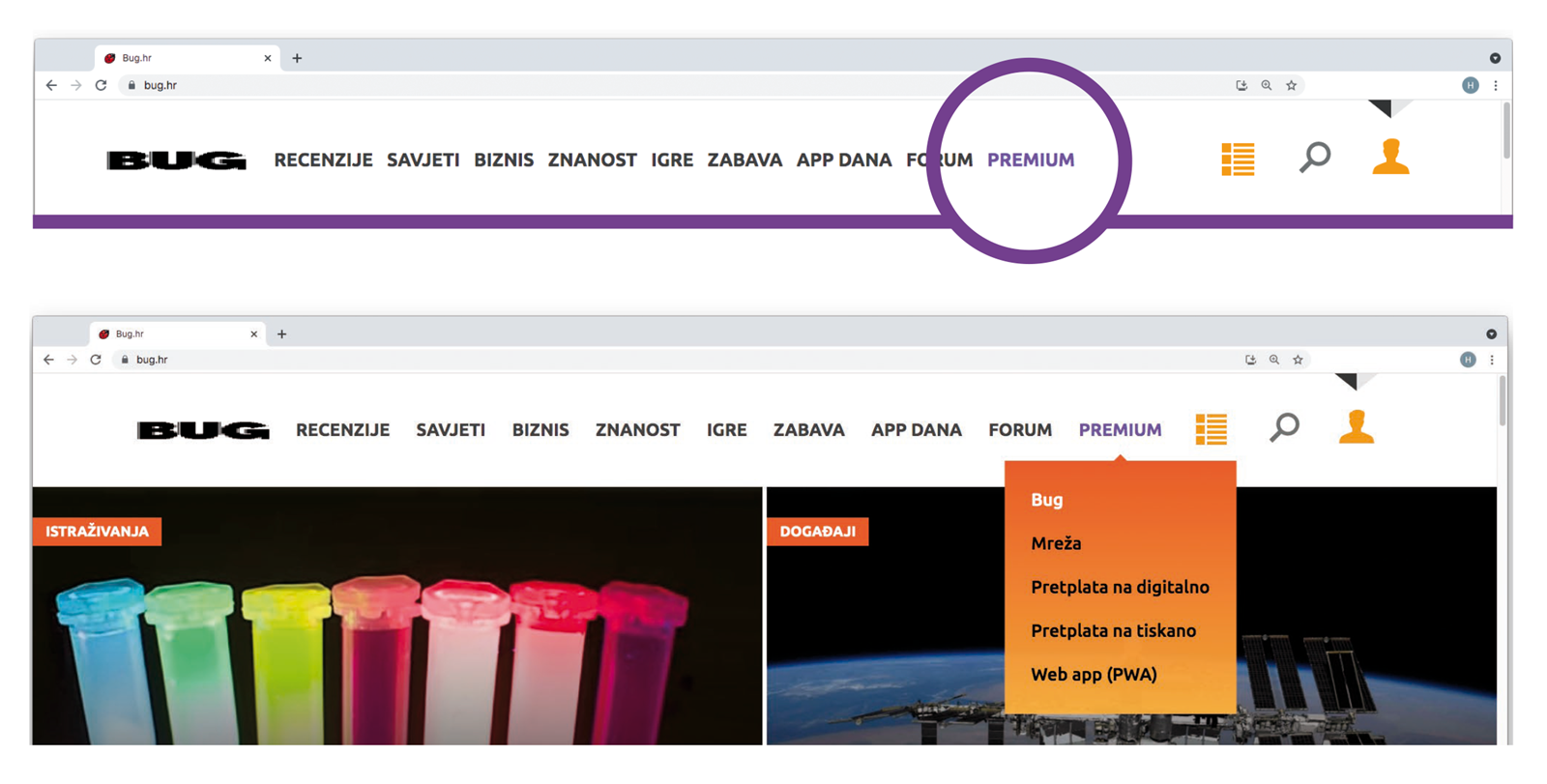Open APP DANA in the lower window's navigation
The height and width of the screenshot is (784, 1547).
[x=917, y=430]
